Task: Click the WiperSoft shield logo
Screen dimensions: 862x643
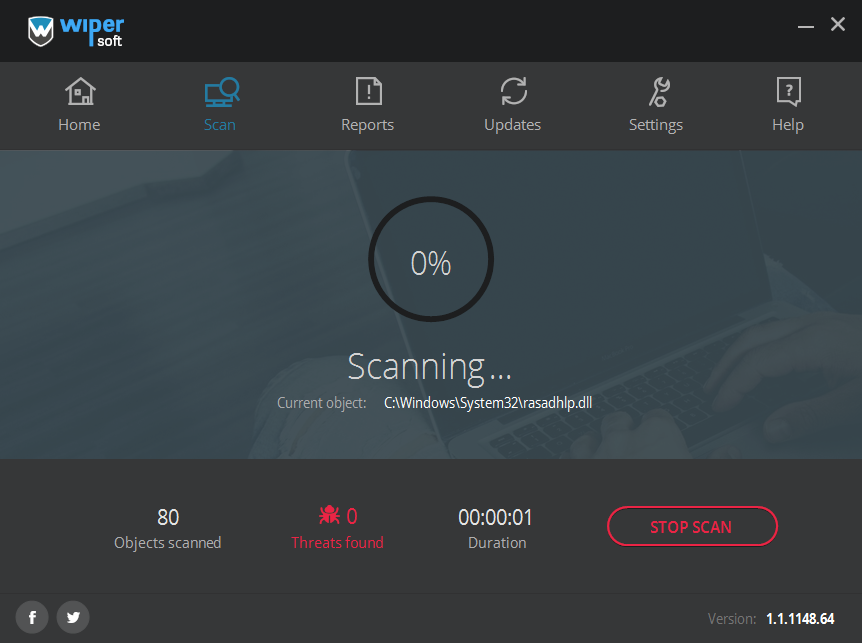Action: click(41, 31)
